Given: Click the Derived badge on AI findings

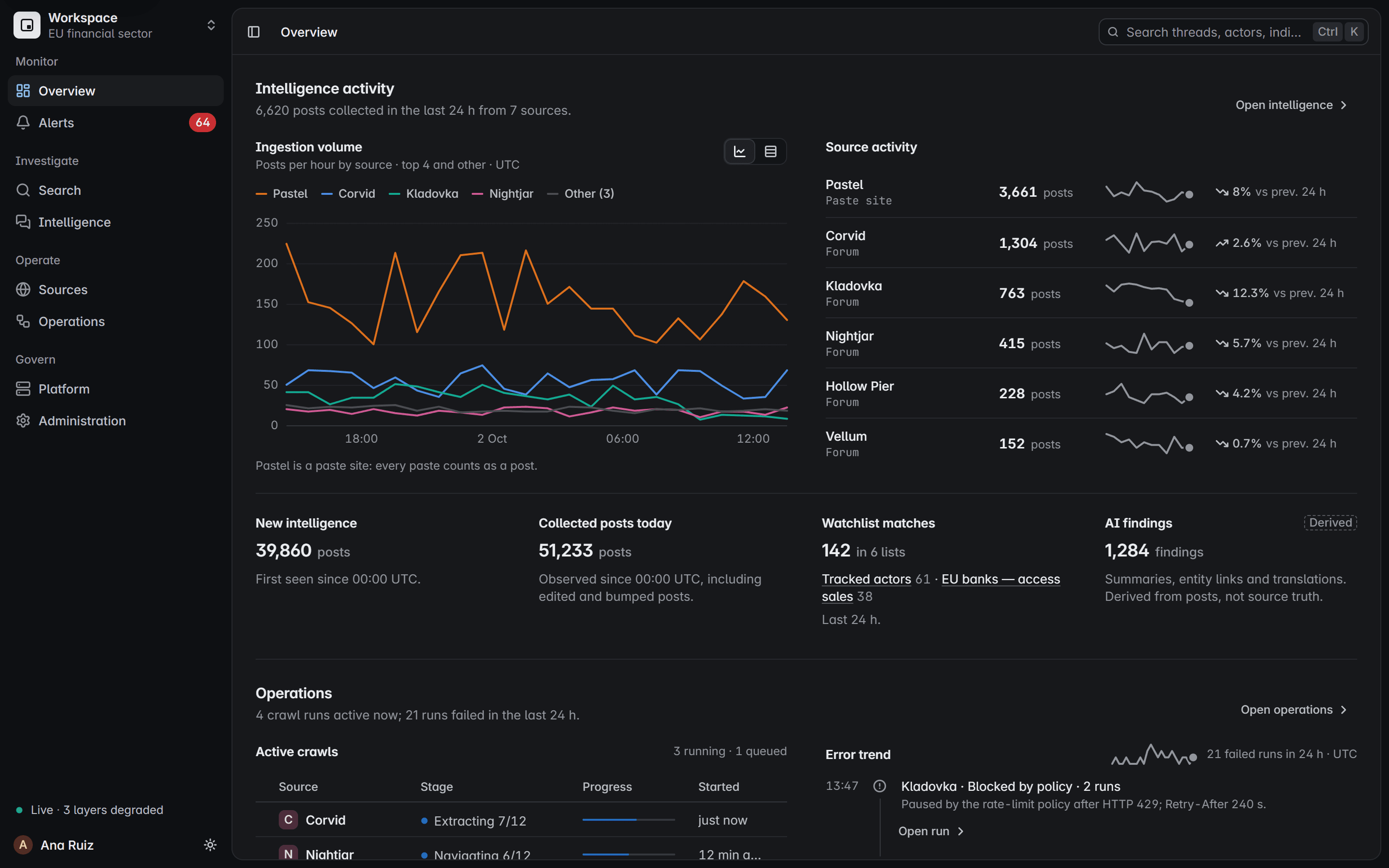Looking at the screenshot, I should [1331, 522].
